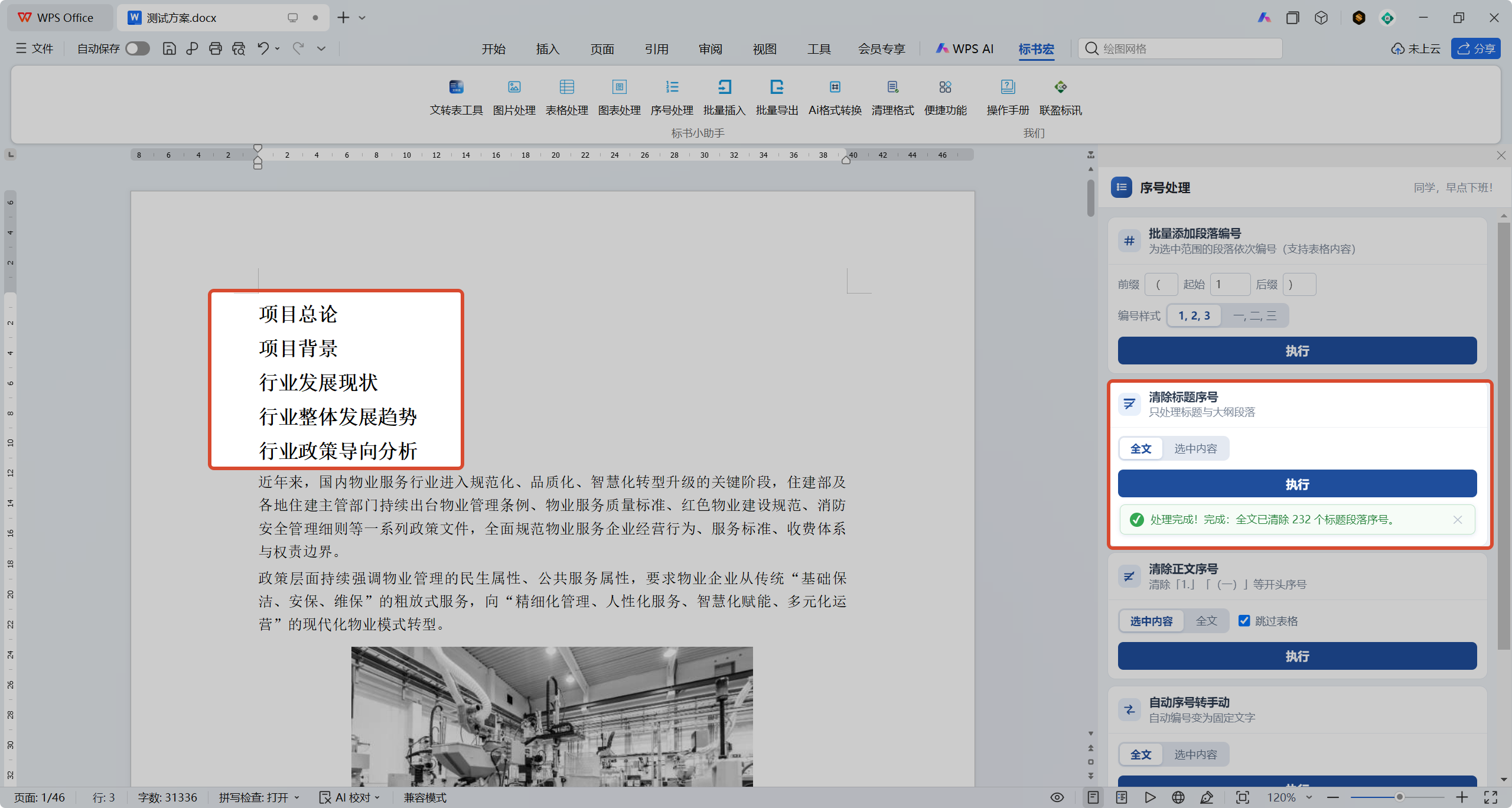This screenshot has width=1512, height=808.
Task: Open the new tab dropdown chevron
Action: pyautogui.click(x=362, y=18)
